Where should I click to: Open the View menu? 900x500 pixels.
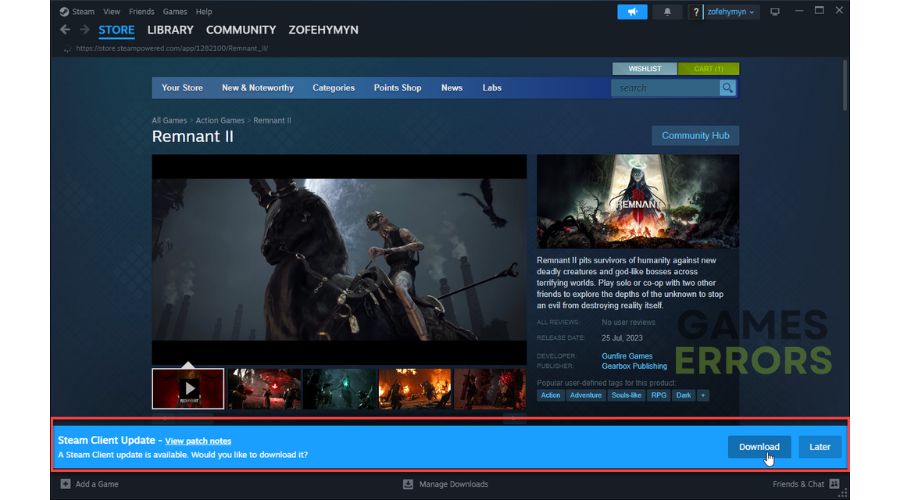[x=111, y=11]
